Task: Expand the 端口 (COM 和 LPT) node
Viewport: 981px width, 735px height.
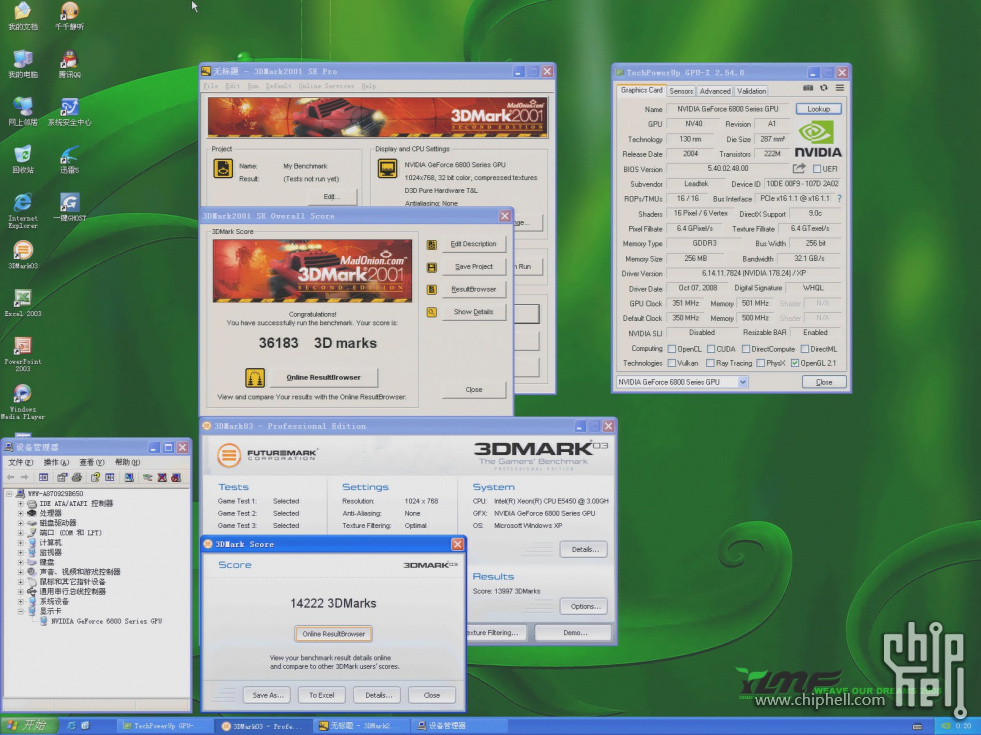Action: [21, 533]
